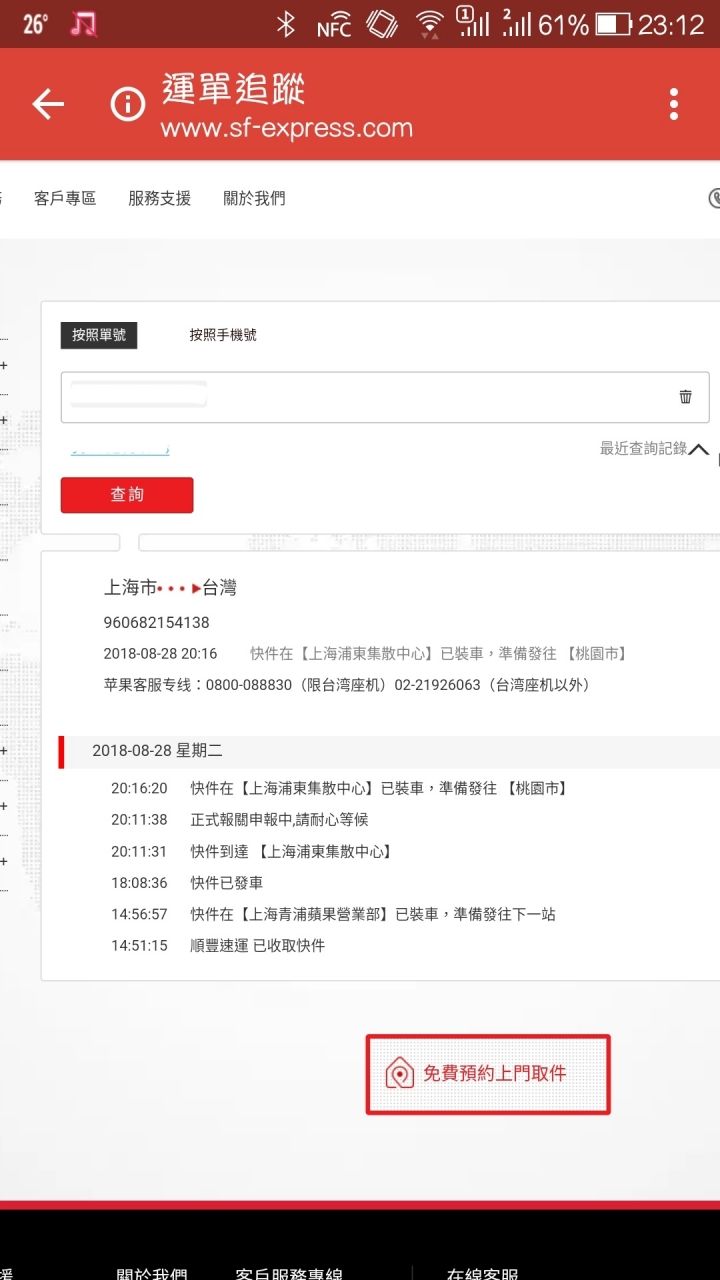The width and height of the screenshot is (720, 1280).
Task: Open the site info circle icon
Action: coord(128,104)
